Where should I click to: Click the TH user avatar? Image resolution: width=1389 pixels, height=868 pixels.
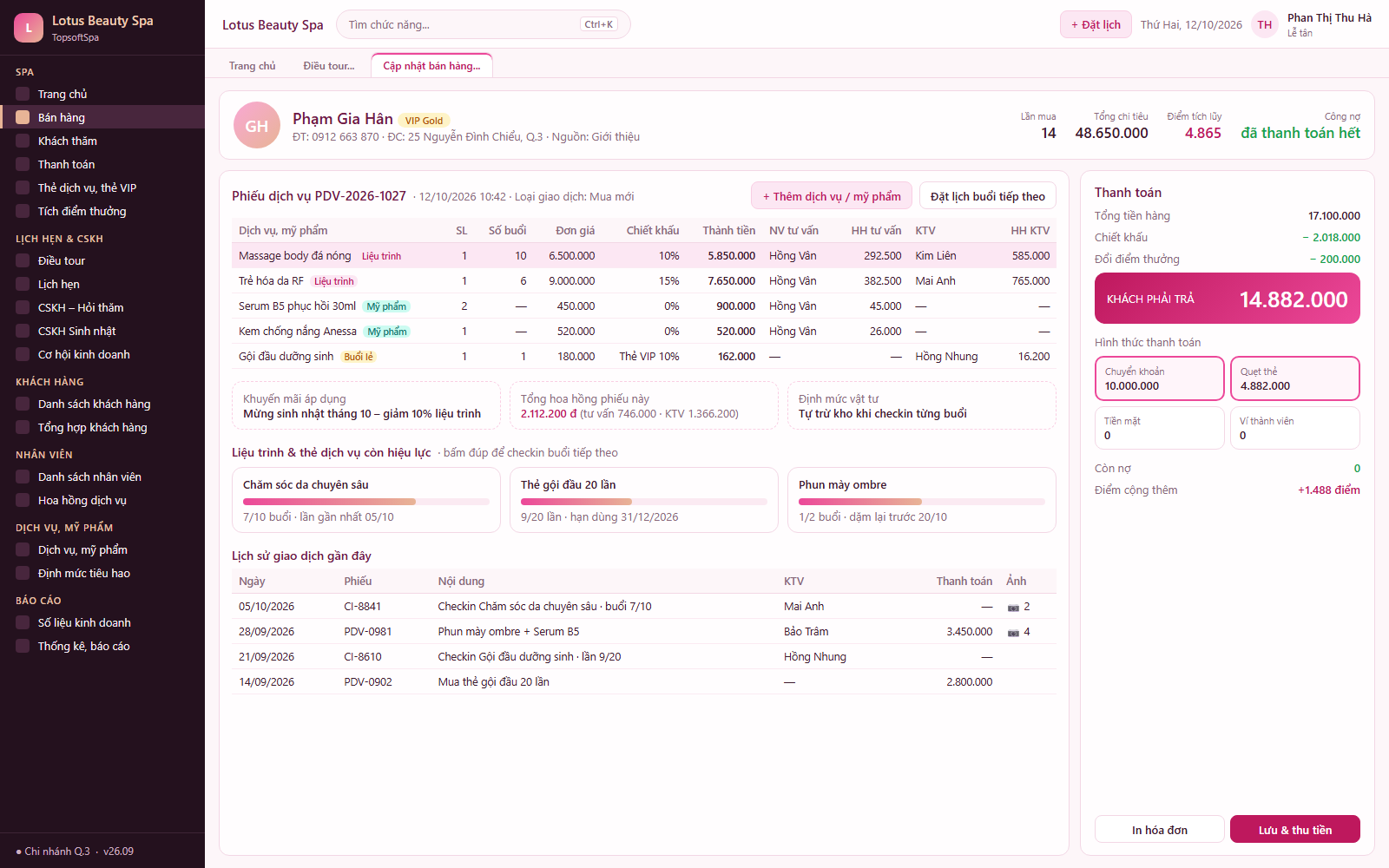[1265, 24]
